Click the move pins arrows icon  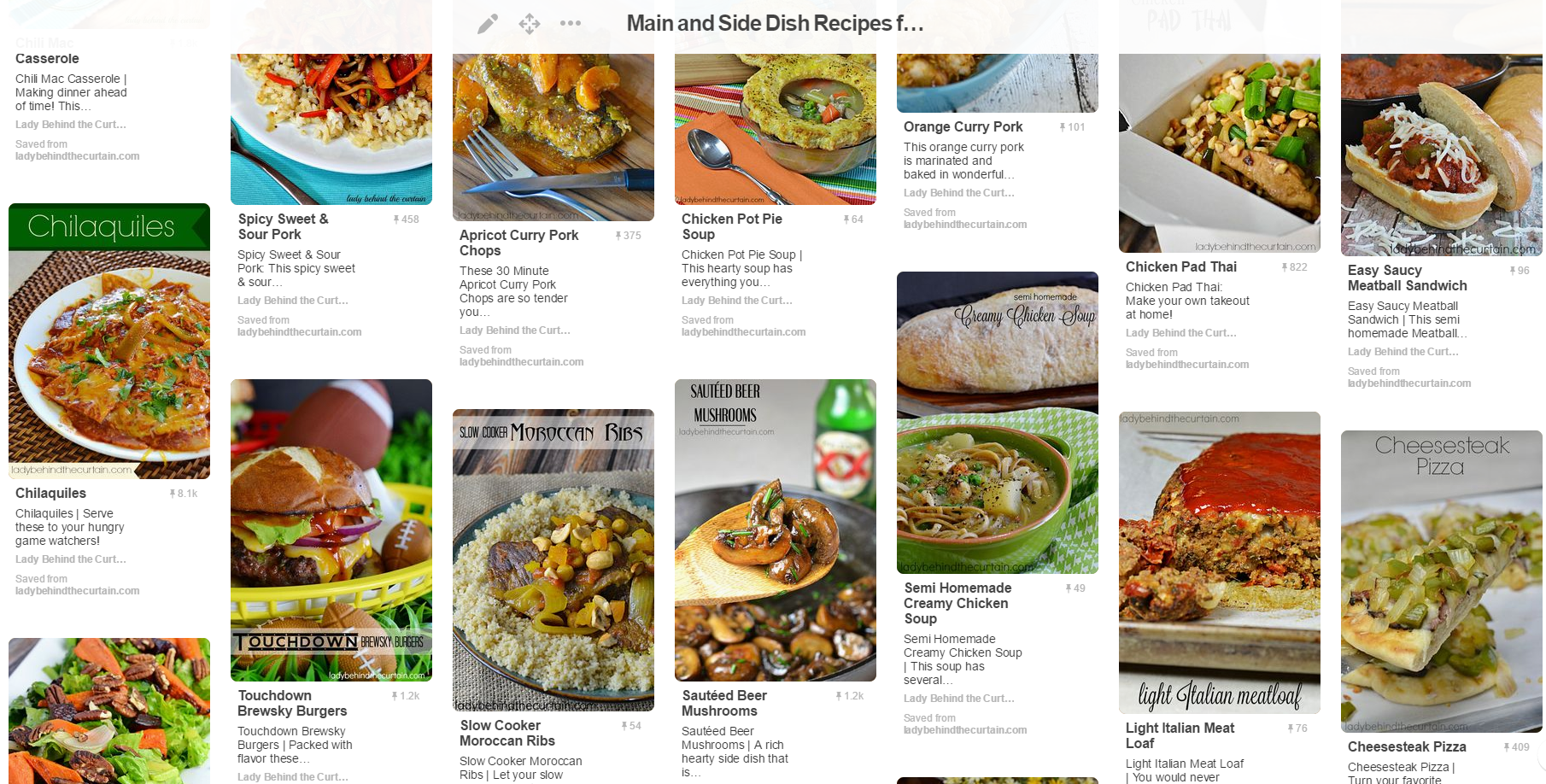[x=530, y=24]
